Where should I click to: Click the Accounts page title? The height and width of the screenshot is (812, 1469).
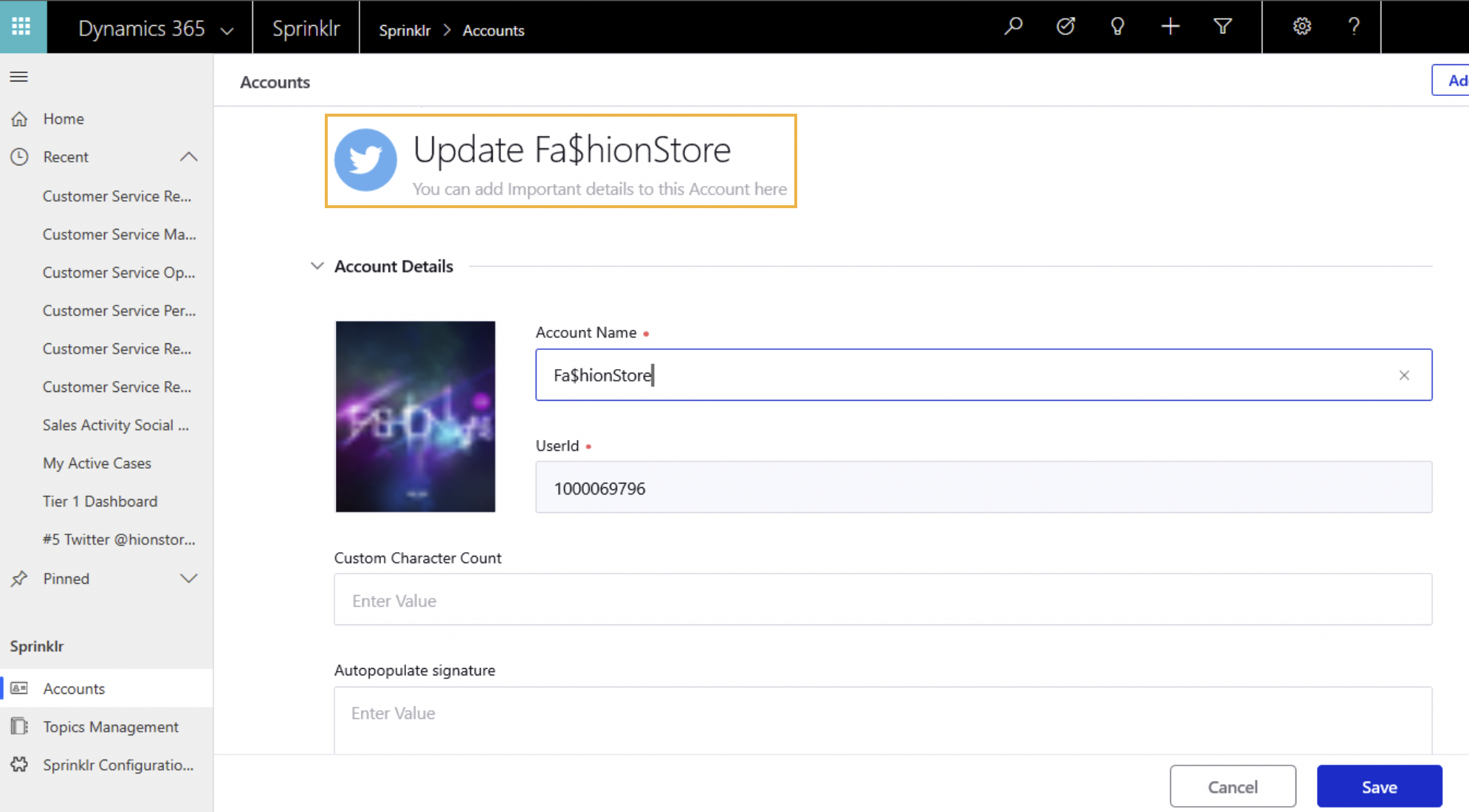275,82
